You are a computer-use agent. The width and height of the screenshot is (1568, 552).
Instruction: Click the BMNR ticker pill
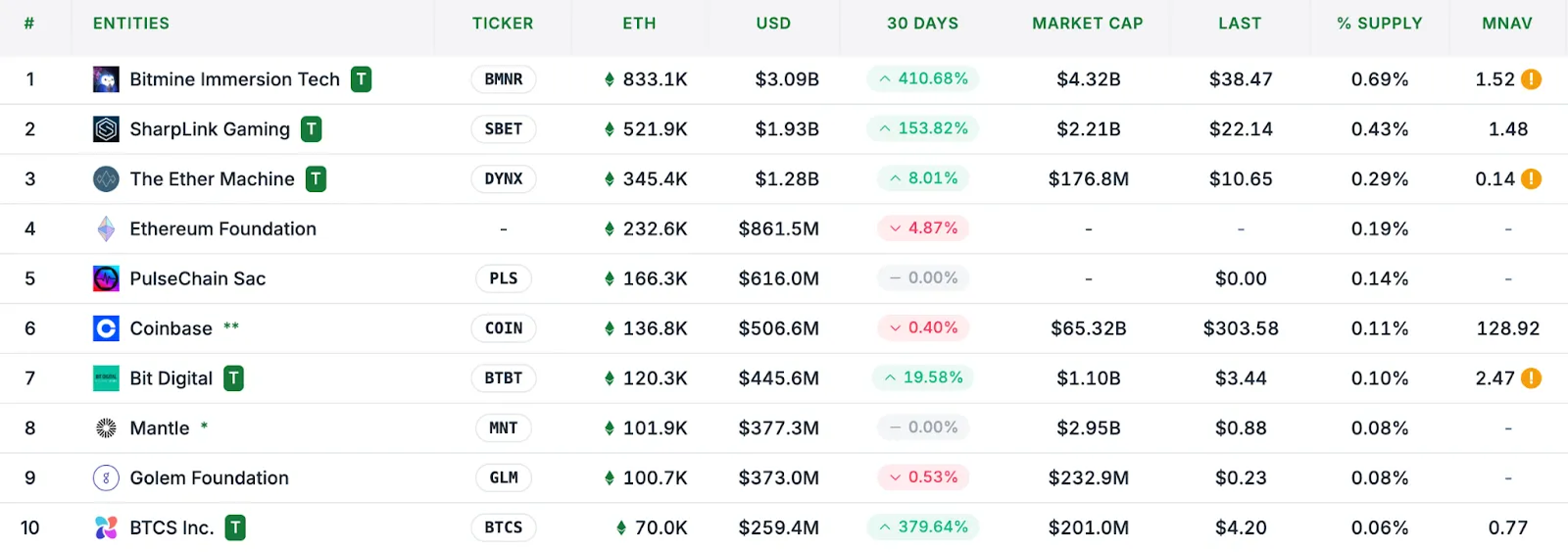(504, 79)
